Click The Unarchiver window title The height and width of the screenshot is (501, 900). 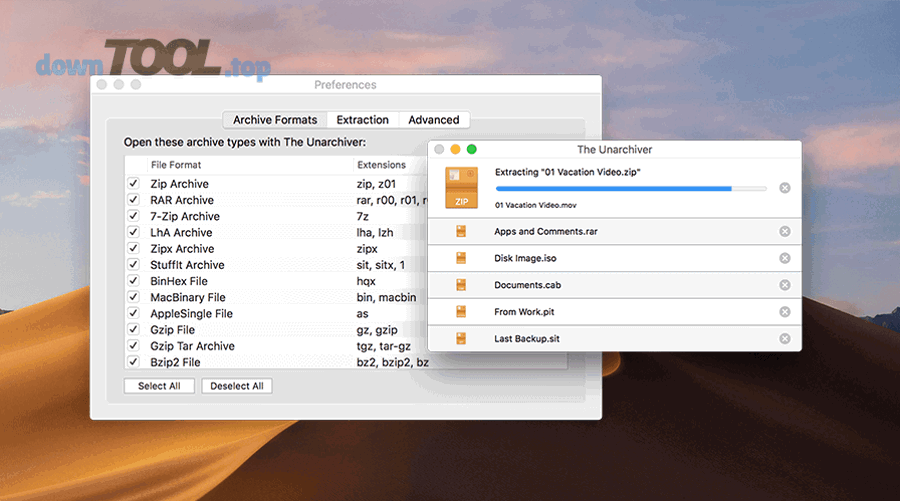pyautogui.click(x=615, y=150)
